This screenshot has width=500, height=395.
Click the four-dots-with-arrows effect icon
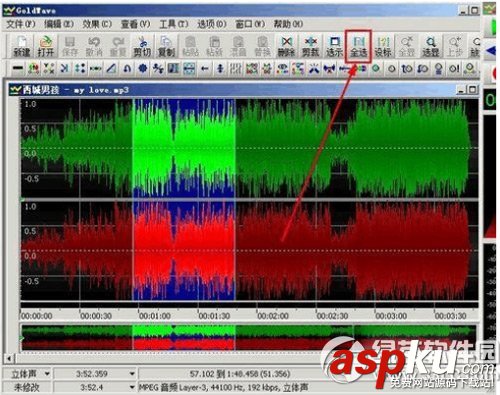80,69
